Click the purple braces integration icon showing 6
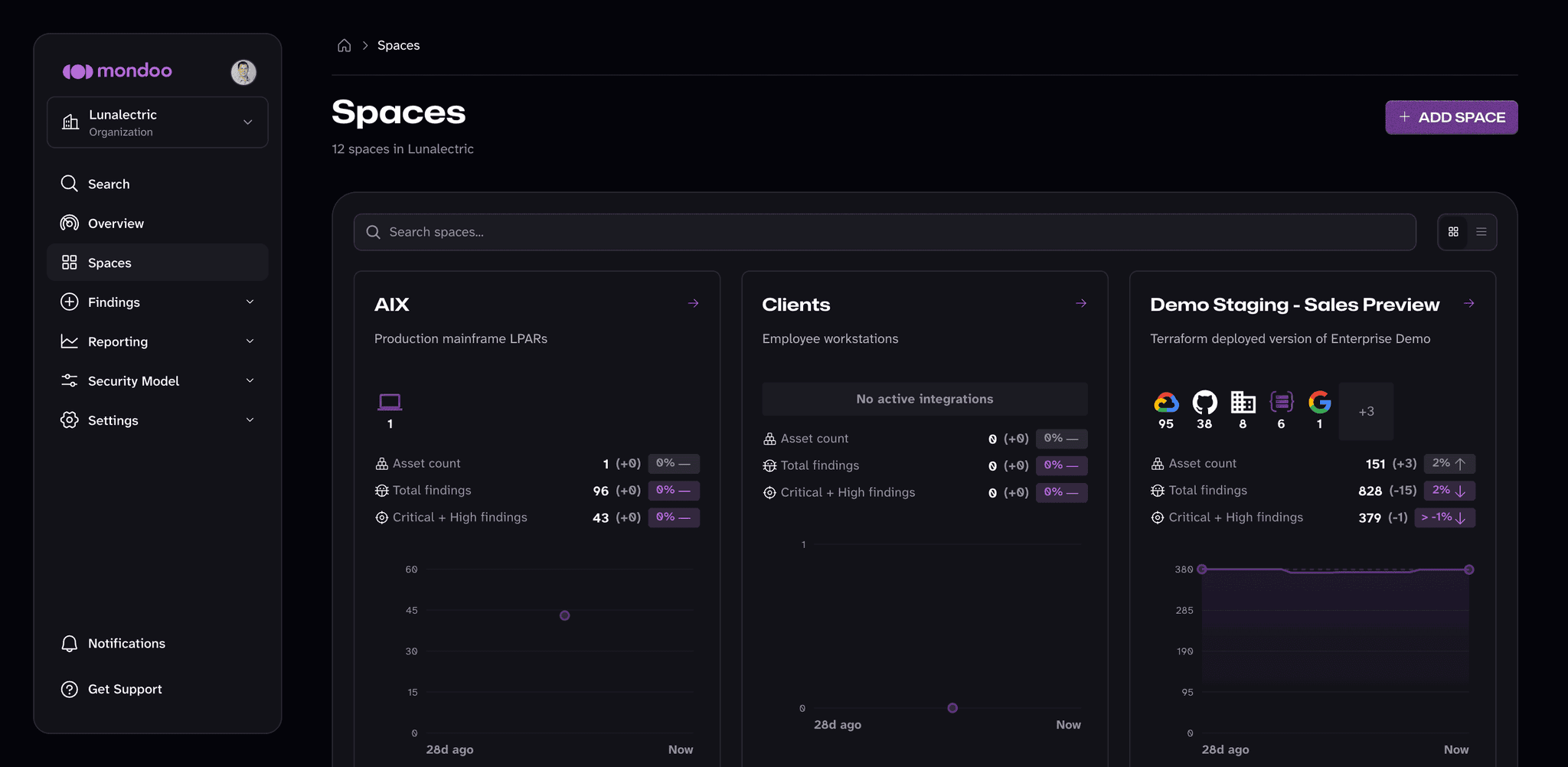1568x767 pixels. pos(1281,402)
